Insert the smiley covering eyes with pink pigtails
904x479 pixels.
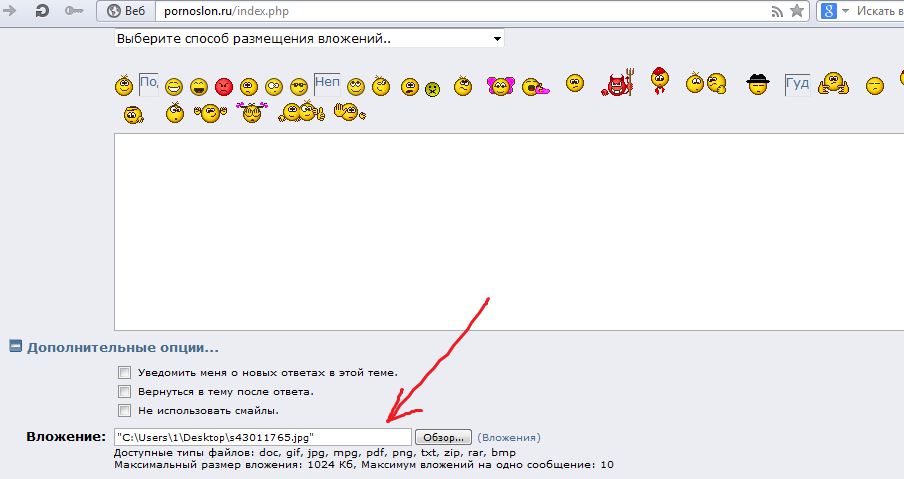[252, 112]
